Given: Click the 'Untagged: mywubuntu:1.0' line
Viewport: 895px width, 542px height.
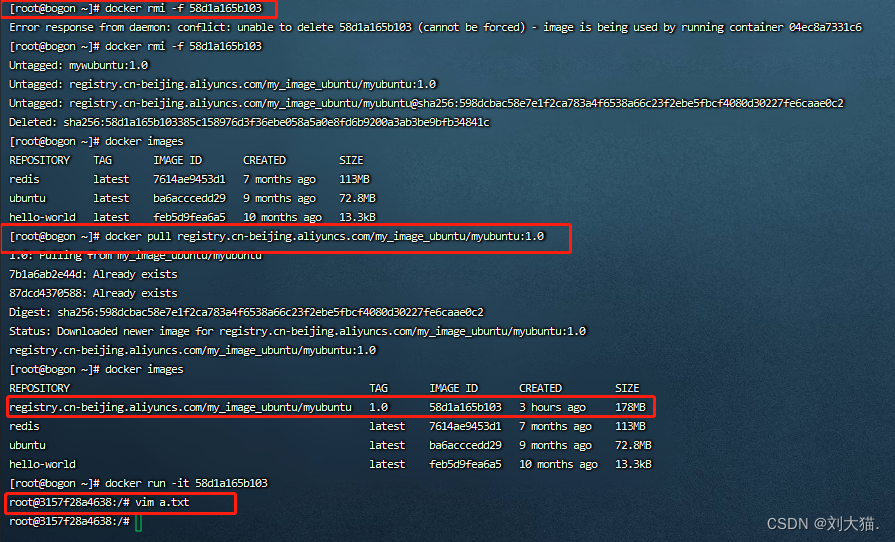Looking at the screenshot, I should tap(78, 65).
